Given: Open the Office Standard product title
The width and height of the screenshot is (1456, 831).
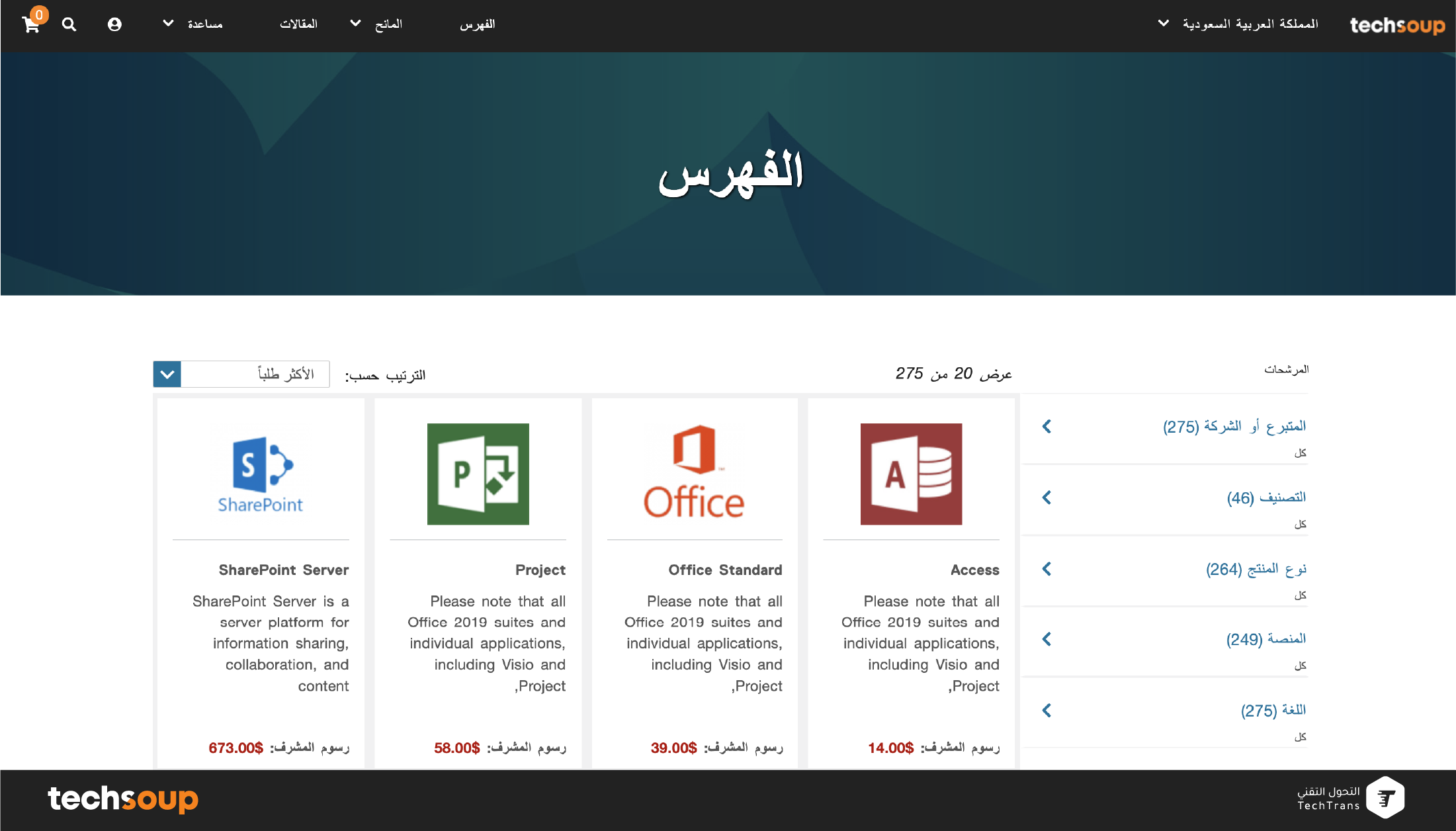Looking at the screenshot, I should click(725, 570).
